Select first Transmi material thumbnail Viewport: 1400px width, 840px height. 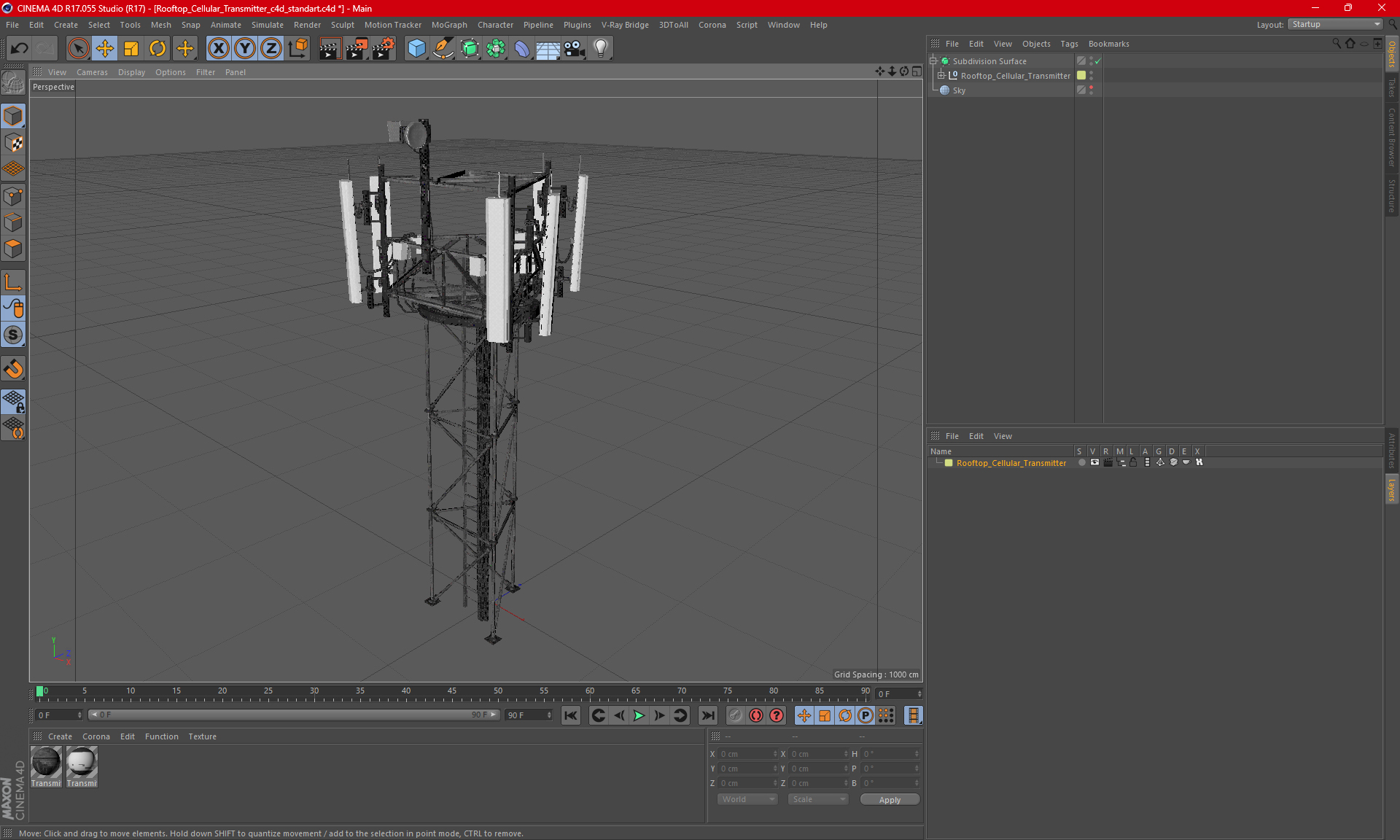coord(46,766)
